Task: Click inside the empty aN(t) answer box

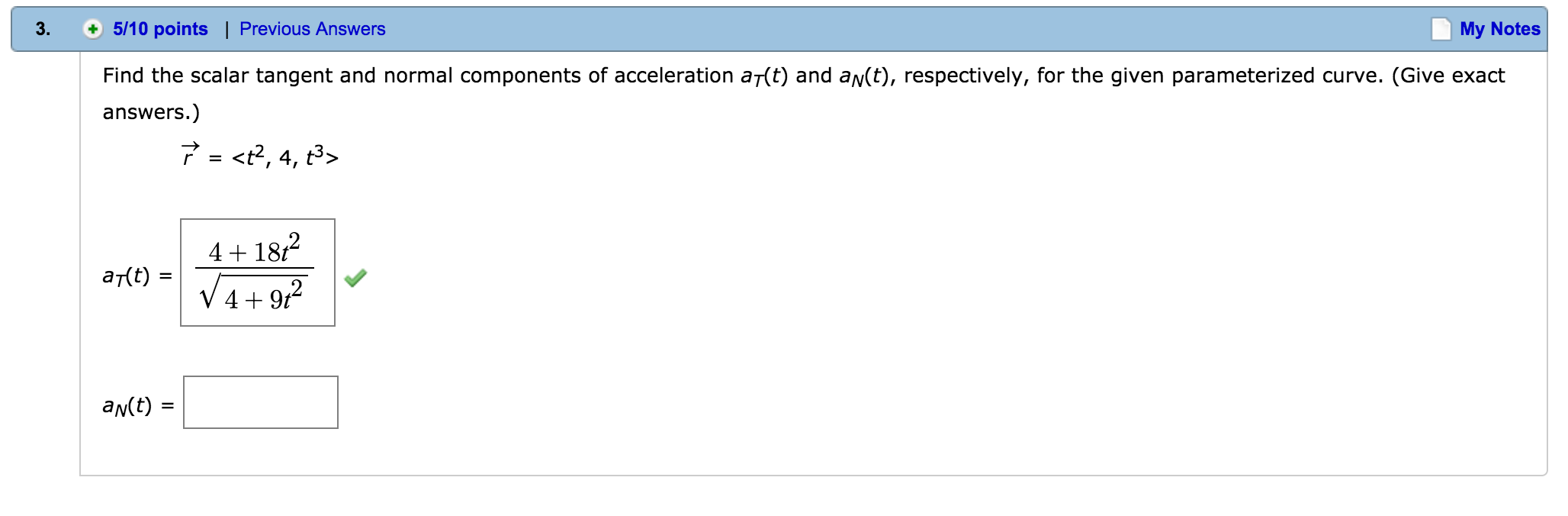Action: coord(260,402)
